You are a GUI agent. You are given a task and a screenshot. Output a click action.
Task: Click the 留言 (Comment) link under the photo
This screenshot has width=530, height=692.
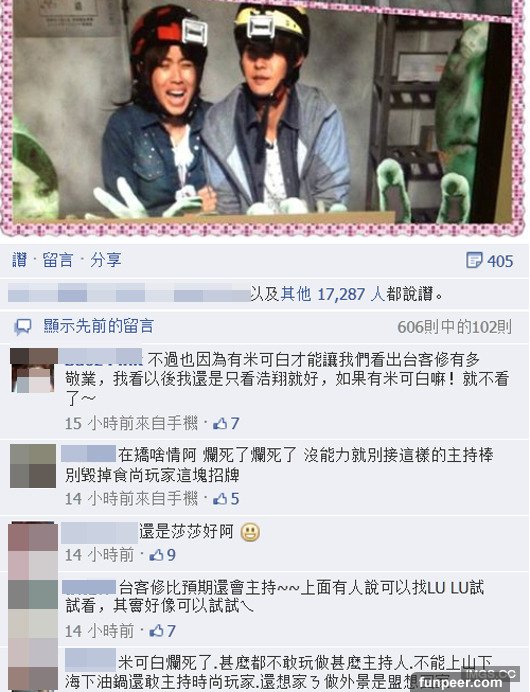tap(58, 260)
